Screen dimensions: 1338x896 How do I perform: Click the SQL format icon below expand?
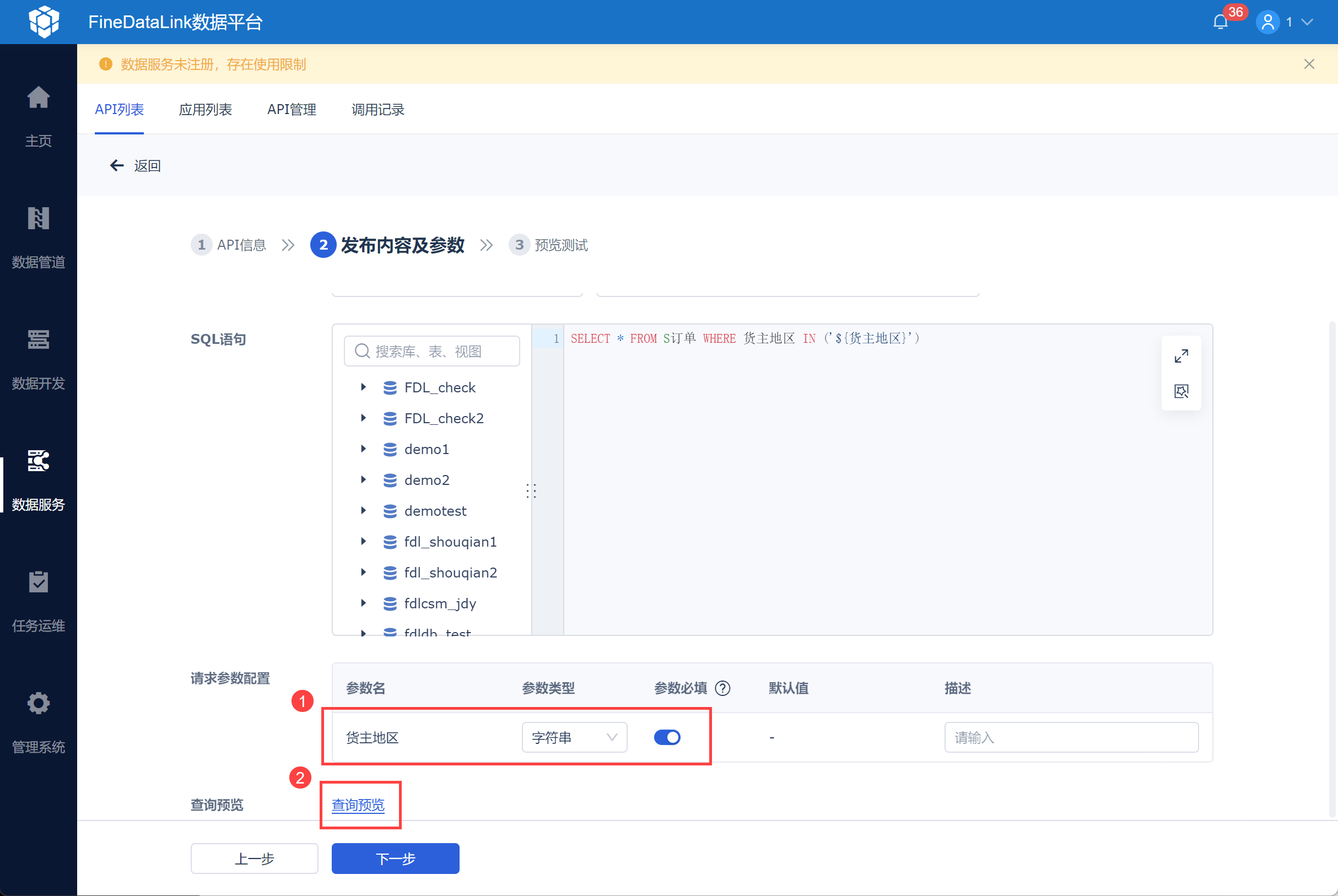[x=1181, y=391]
